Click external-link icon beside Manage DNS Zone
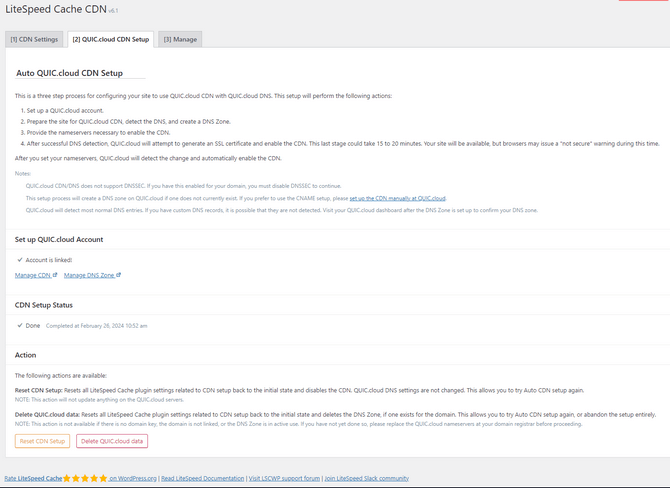670x488 pixels. point(119,274)
